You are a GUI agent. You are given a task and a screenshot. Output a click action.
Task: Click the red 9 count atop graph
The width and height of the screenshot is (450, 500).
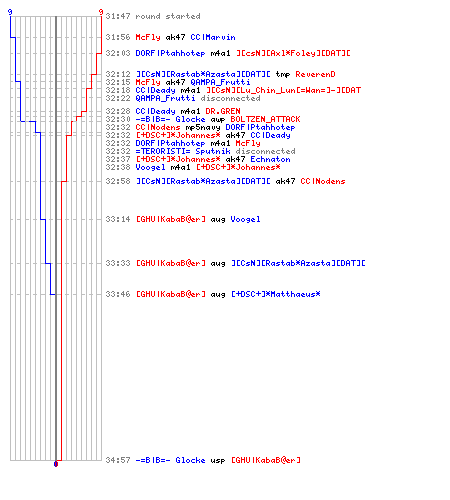(101, 12)
